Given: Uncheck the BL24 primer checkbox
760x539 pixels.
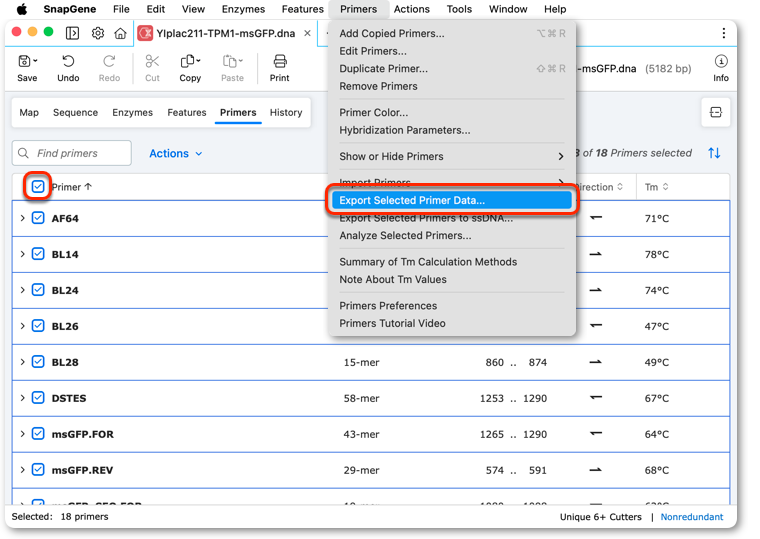Looking at the screenshot, I should tap(38, 290).
